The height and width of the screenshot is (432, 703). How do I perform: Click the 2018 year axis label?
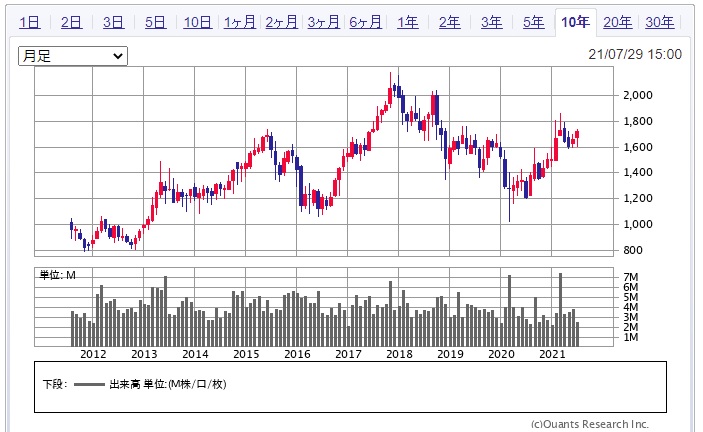click(x=399, y=354)
